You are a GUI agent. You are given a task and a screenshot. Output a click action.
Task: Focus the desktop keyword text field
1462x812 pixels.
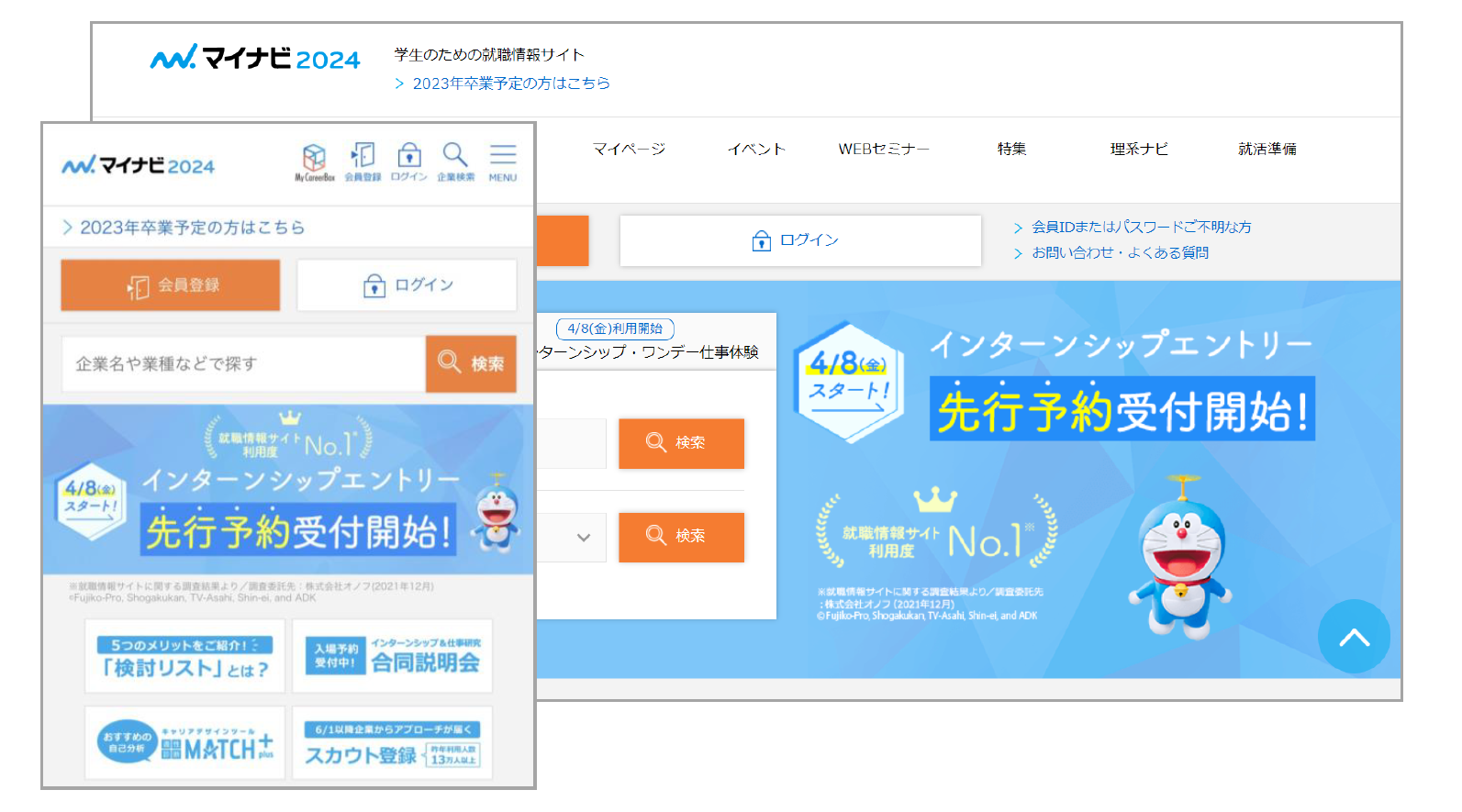(x=572, y=443)
